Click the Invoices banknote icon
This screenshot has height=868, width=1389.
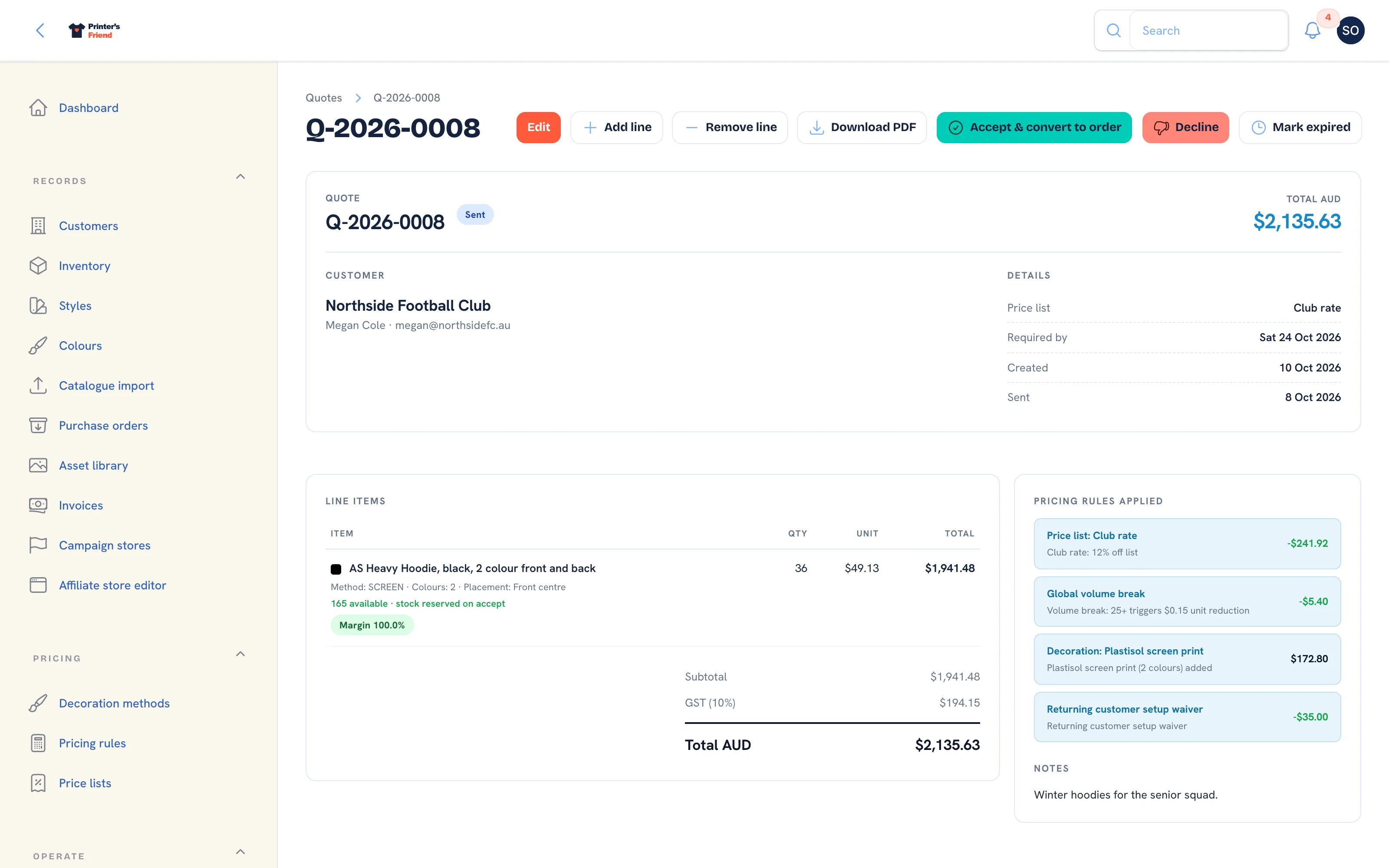click(38, 505)
